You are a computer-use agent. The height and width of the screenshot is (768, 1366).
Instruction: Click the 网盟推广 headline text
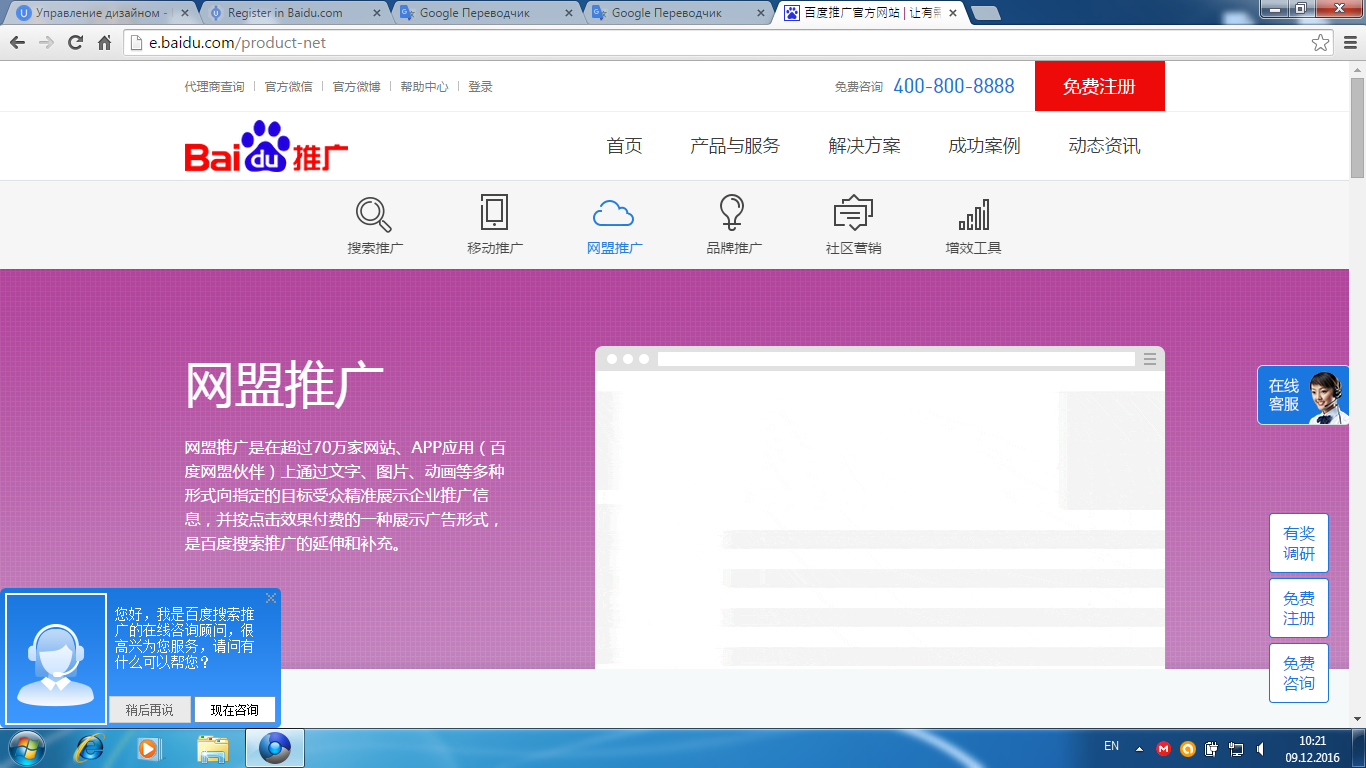click(x=284, y=386)
